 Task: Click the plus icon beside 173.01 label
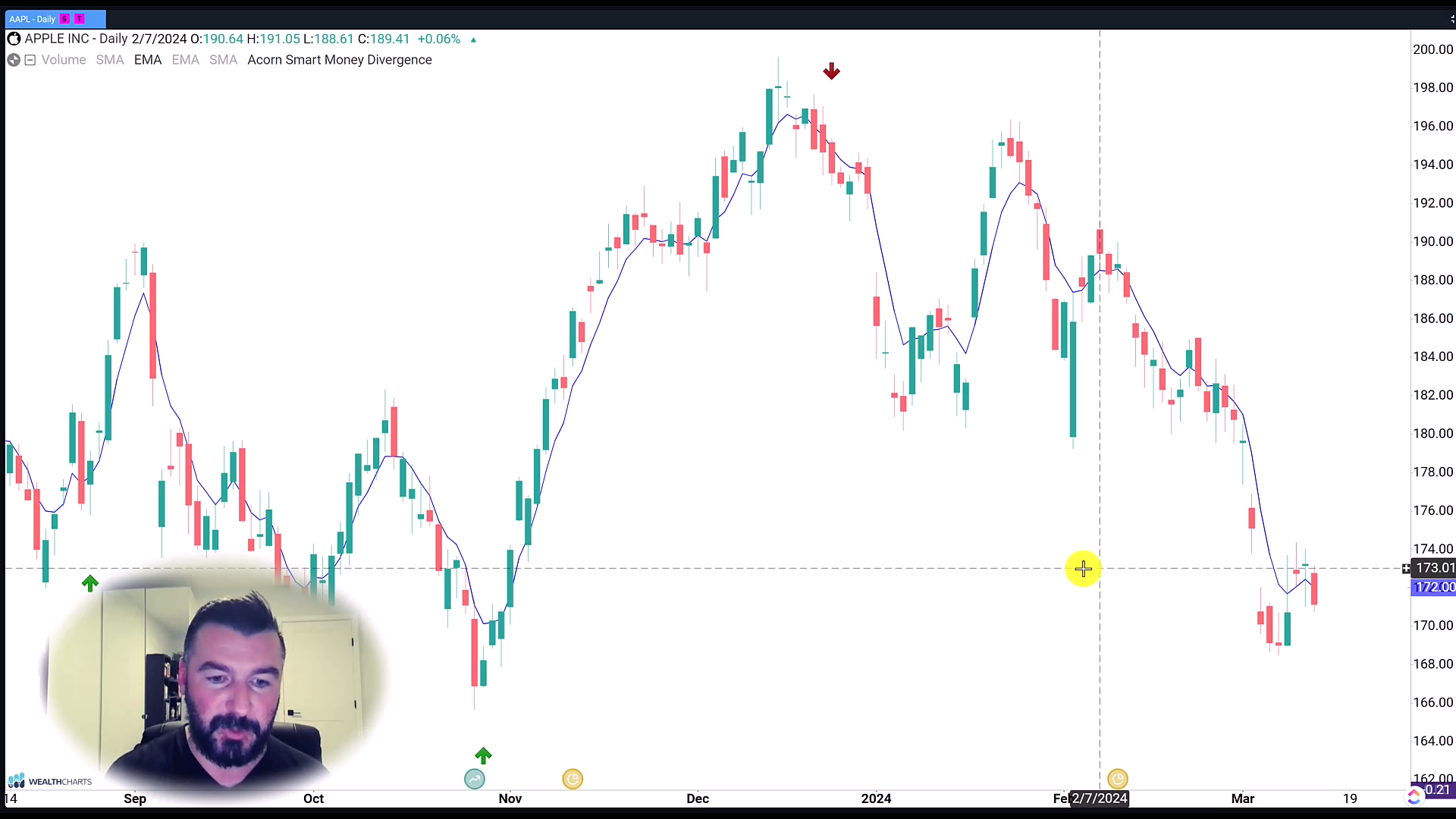point(1405,568)
